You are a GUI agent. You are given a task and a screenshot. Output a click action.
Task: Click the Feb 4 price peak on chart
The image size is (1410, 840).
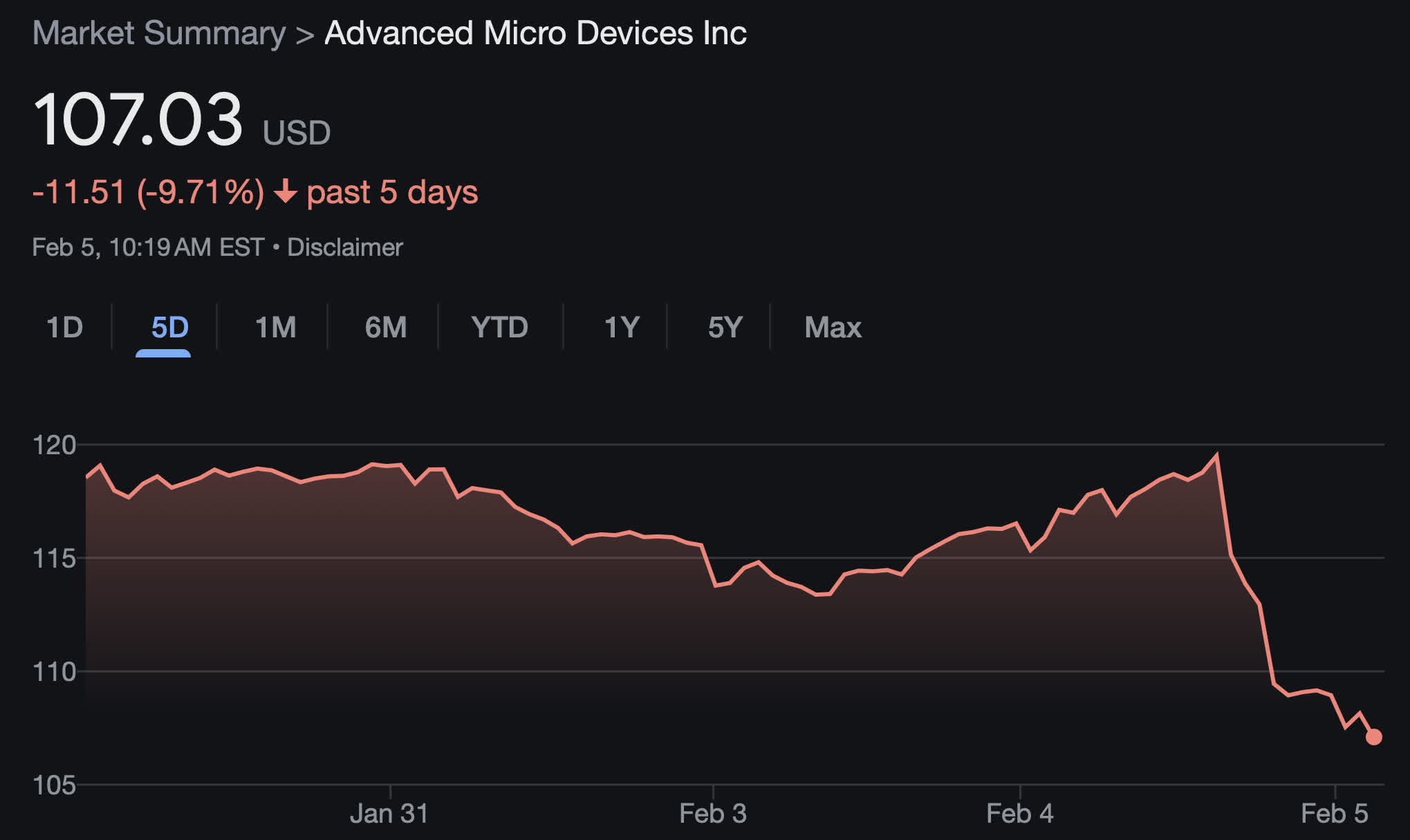click(1216, 455)
